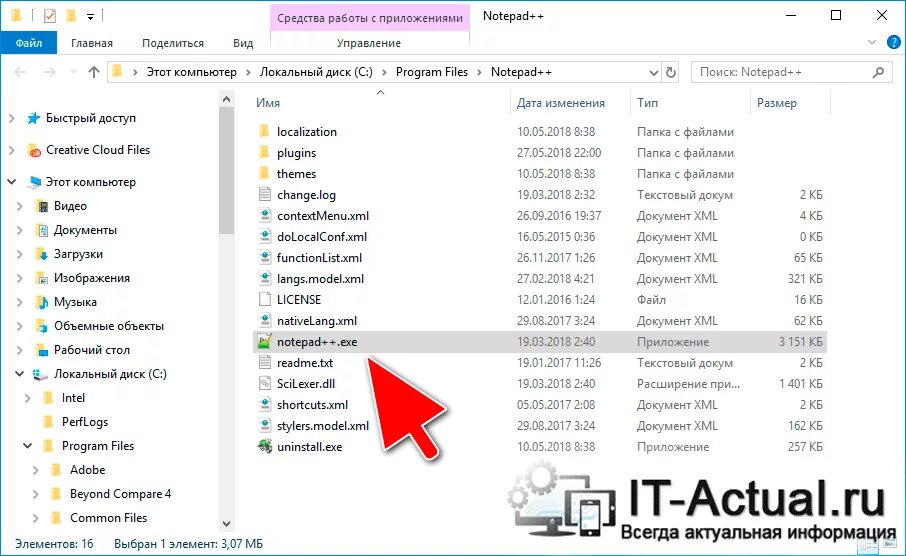Expand the ribbon with the chevron
This screenshot has height=556, width=906.
click(x=872, y=42)
